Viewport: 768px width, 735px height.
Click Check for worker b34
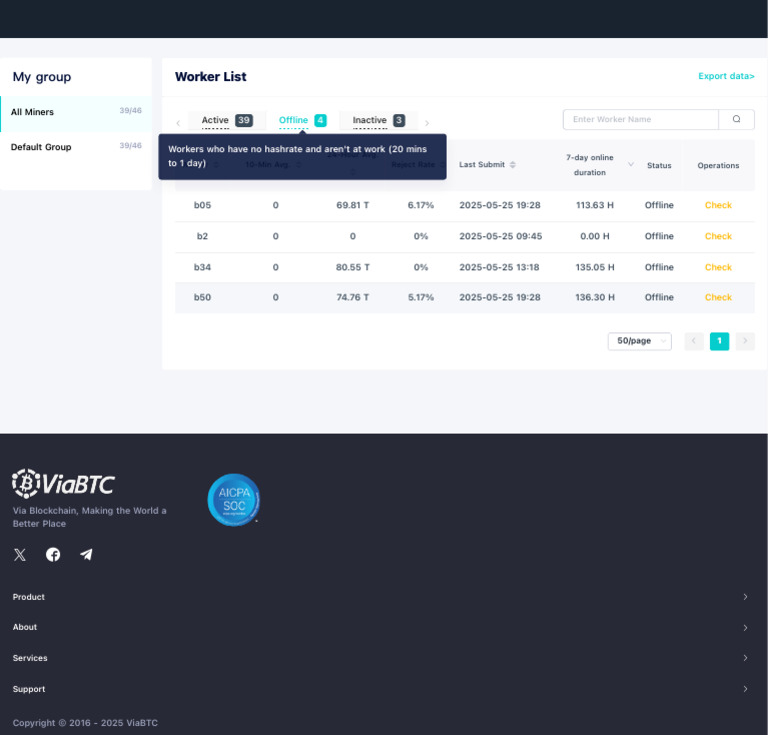click(x=718, y=267)
